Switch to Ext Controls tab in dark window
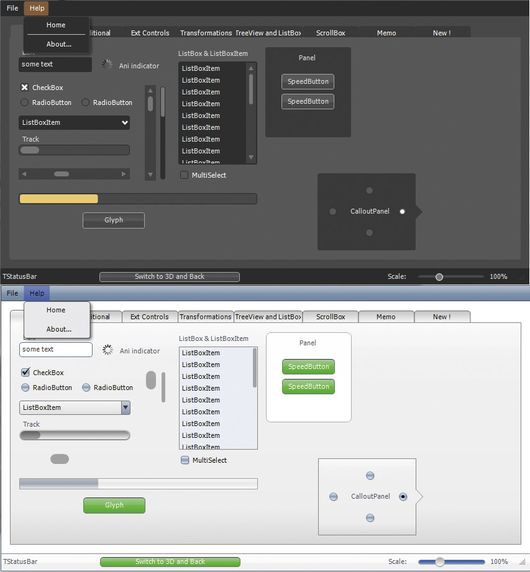530x572 pixels. coord(150,33)
